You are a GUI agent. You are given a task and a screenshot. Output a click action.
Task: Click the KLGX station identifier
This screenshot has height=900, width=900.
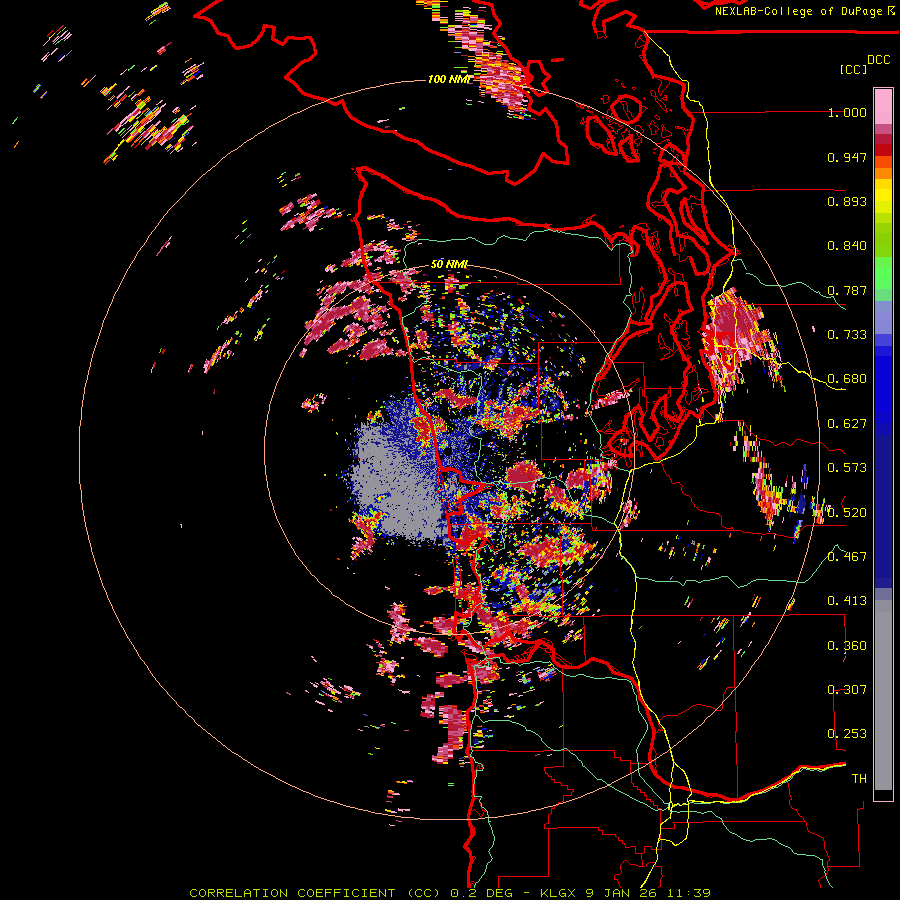(x=559, y=893)
